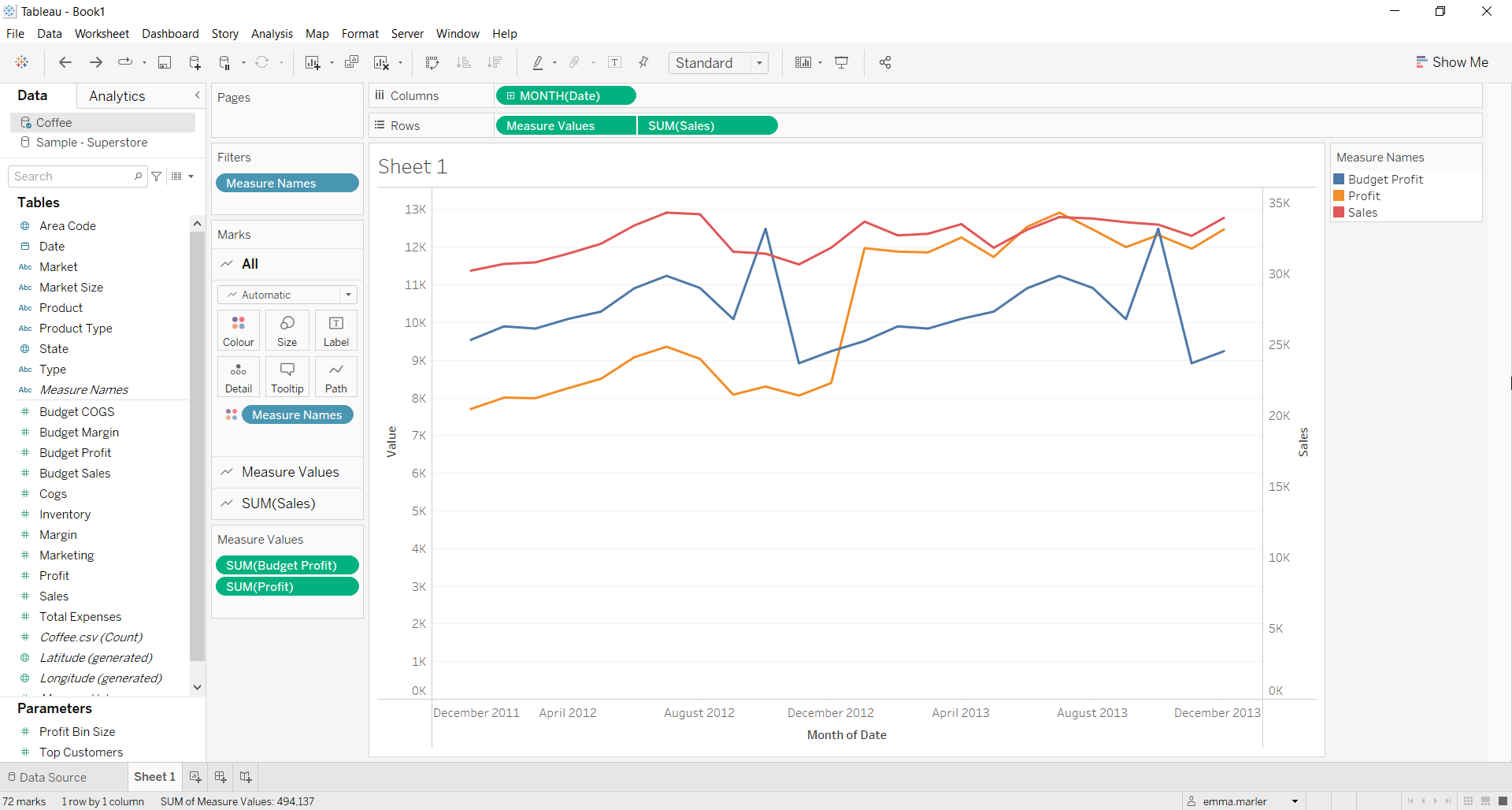This screenshot has width=1512, height=810.
Task: Click the Fix Axes pin icon
Action: (x=643, y=62)
